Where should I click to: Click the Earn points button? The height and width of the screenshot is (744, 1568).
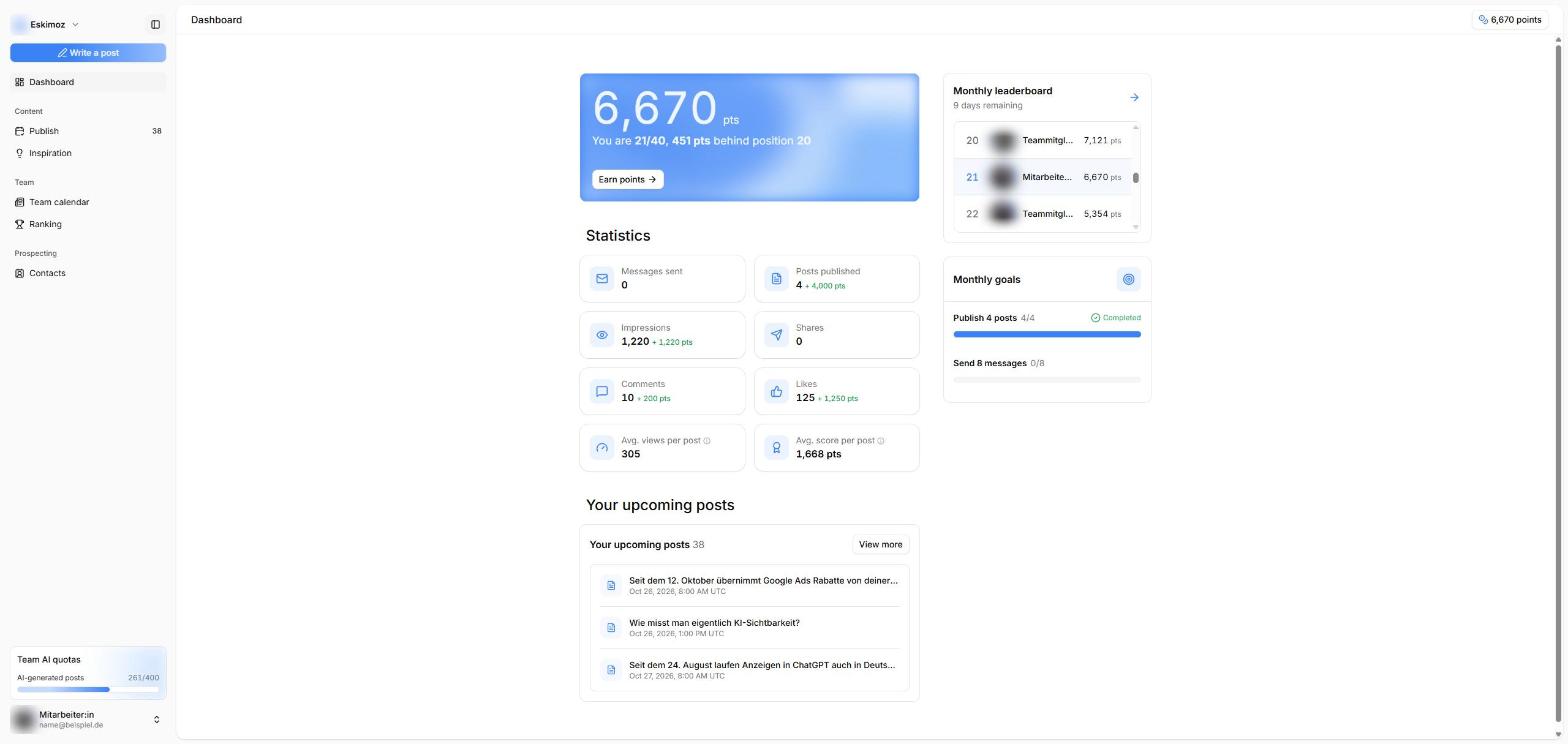tap(627, 179)
